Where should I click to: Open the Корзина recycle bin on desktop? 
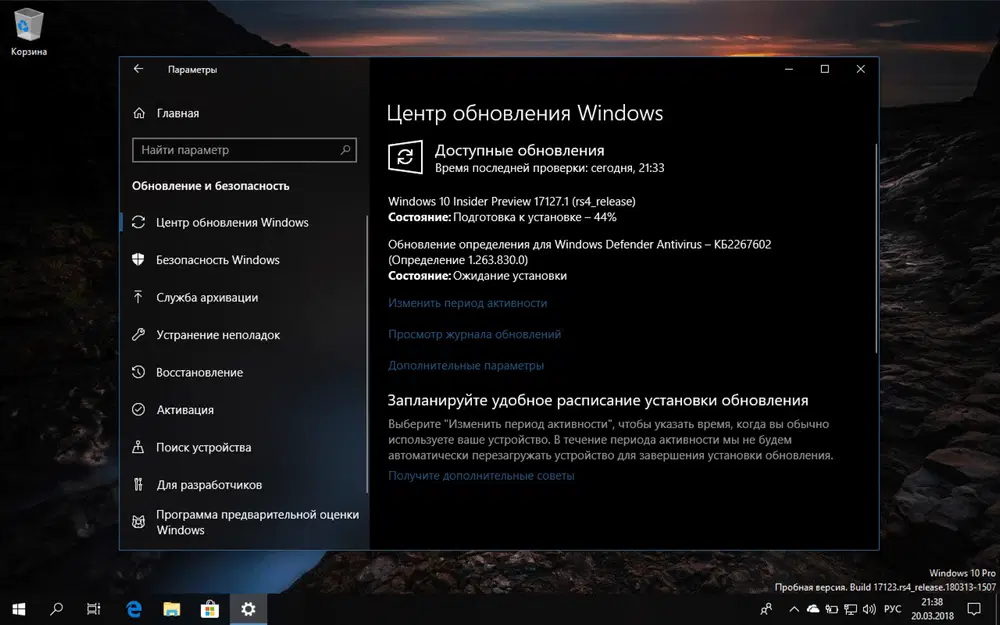[29, 32]
